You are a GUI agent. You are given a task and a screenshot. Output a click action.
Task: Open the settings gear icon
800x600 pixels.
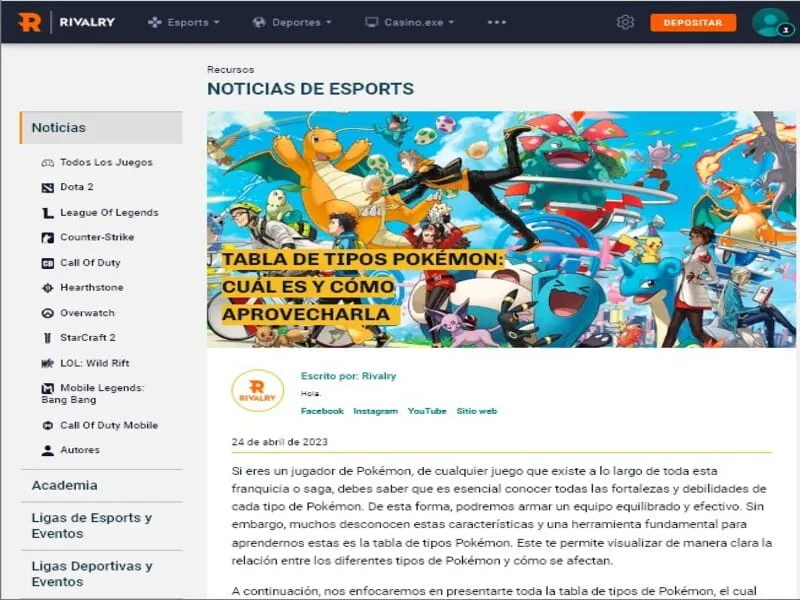(625, 22)
